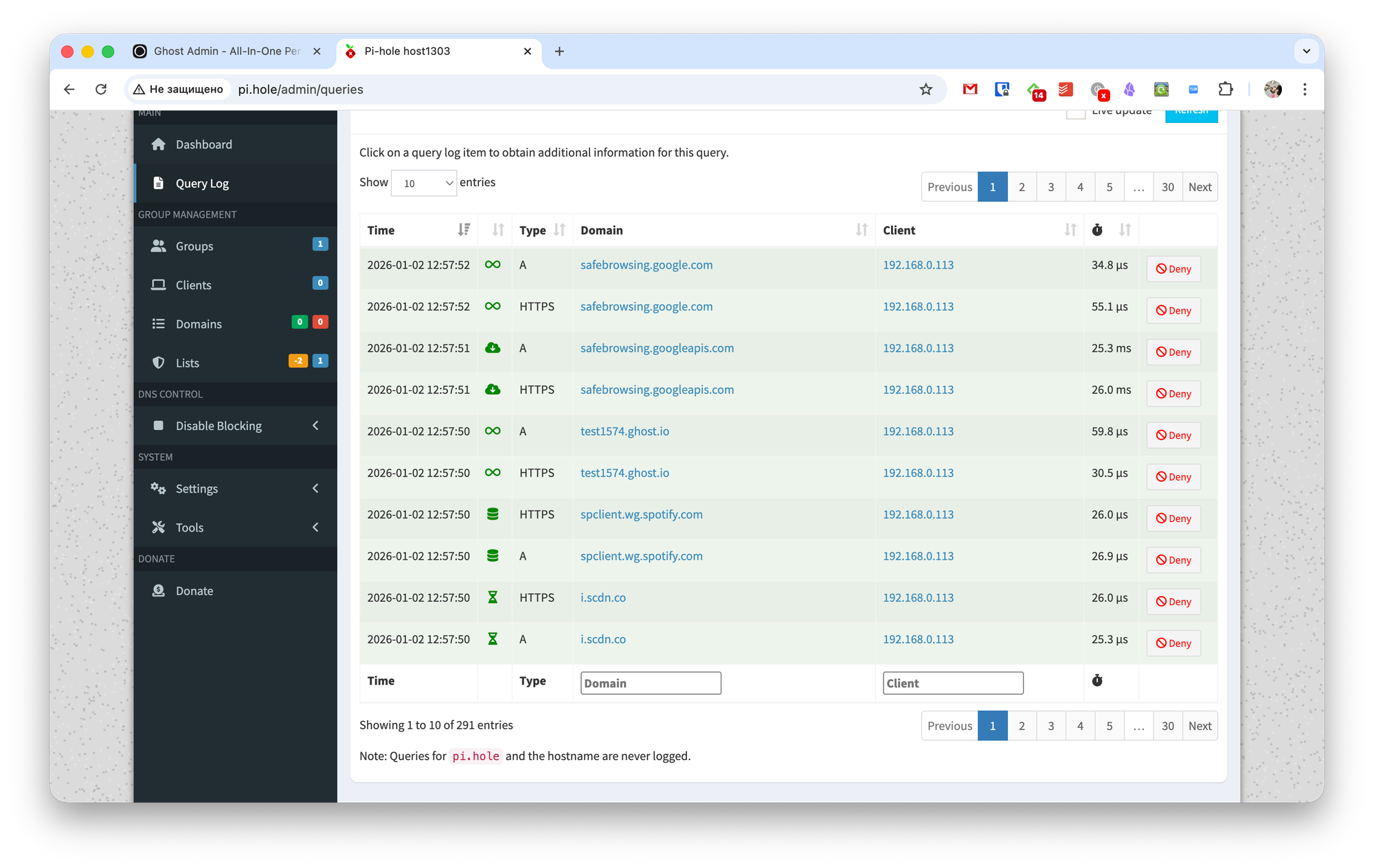This screenshot has height=868, width=1374.
Task: Click the Time column sort icon
Action: click(464, 230)
